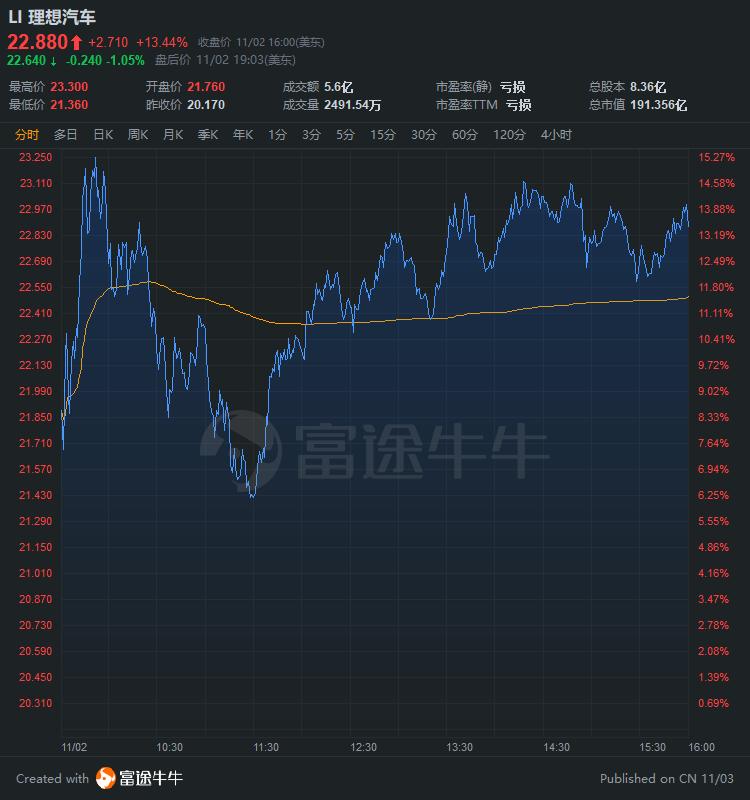Select the 5分 interval tab
This screenshot has width=750, height=800.
pos(345,135)
